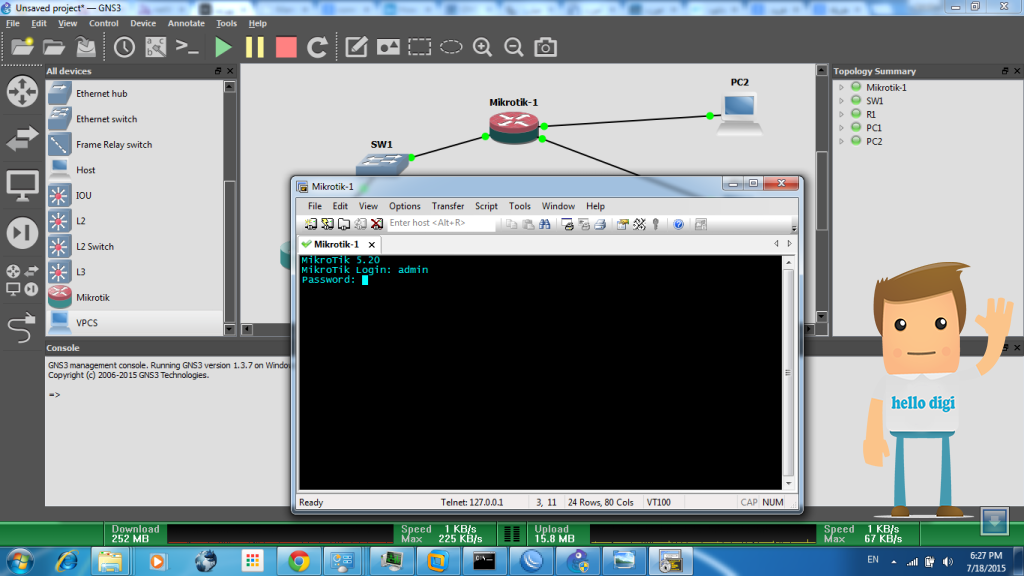Save the GNS3 project

point(86,47)
